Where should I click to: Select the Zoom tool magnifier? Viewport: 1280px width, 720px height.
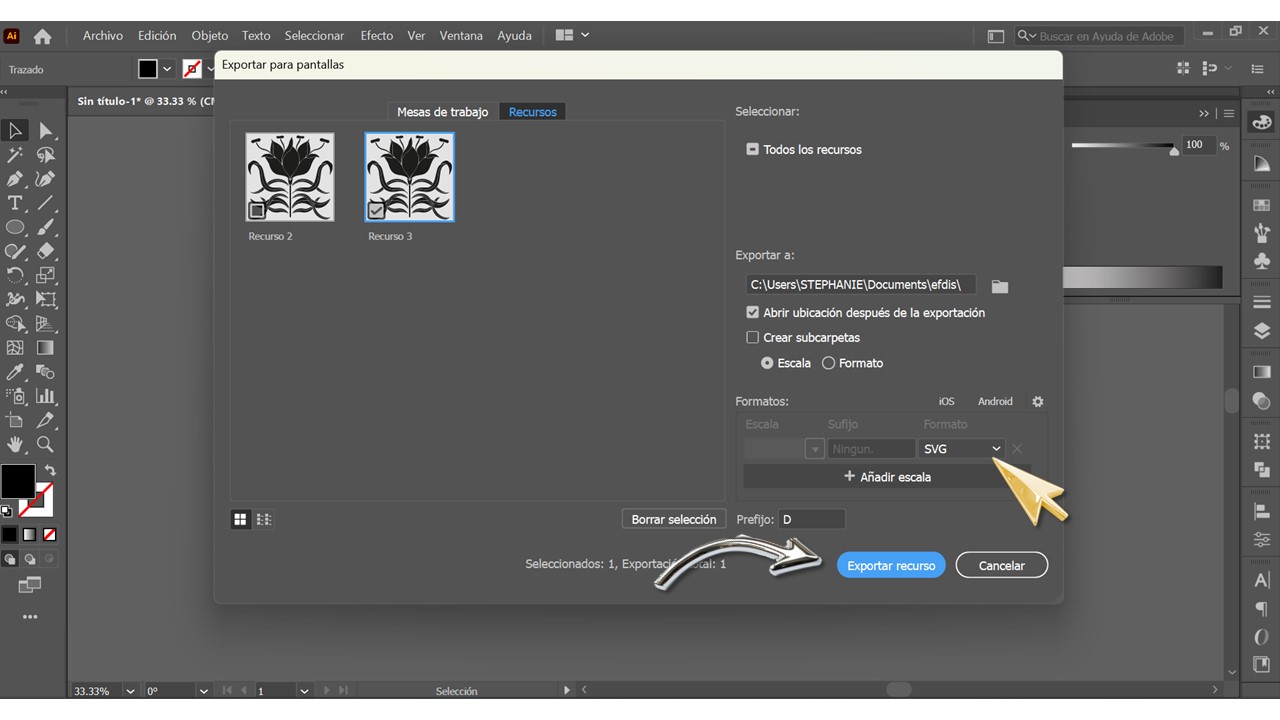point(45,445)
